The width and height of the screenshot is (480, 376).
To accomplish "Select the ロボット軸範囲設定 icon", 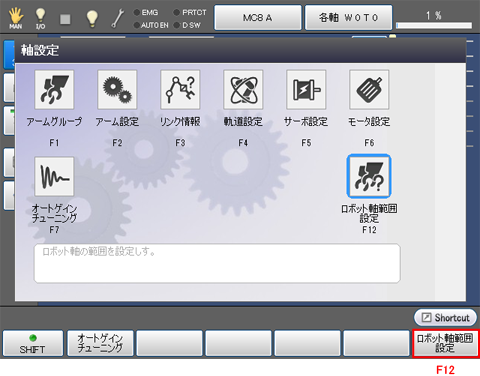I will [369, 176].
